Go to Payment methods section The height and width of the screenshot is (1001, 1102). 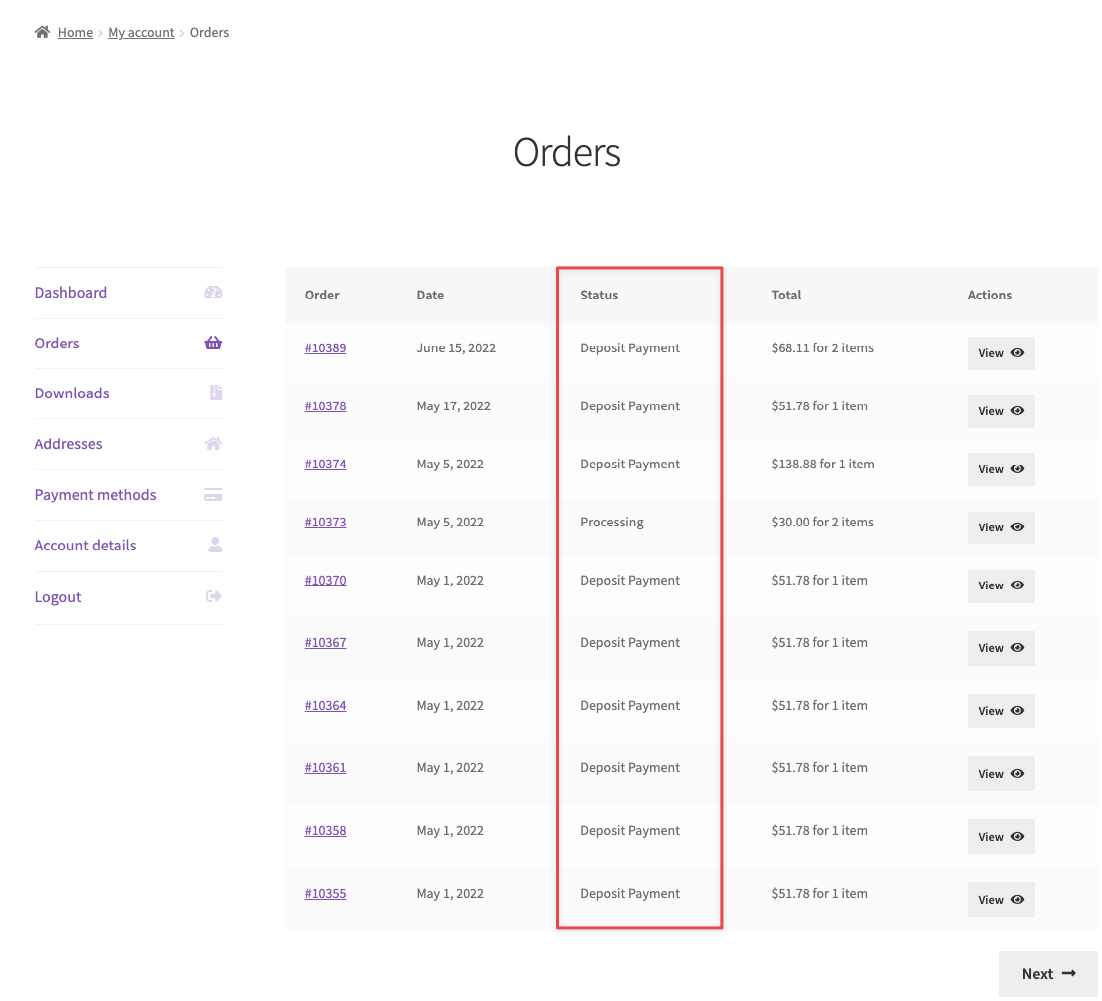click(x=96, y=495)
